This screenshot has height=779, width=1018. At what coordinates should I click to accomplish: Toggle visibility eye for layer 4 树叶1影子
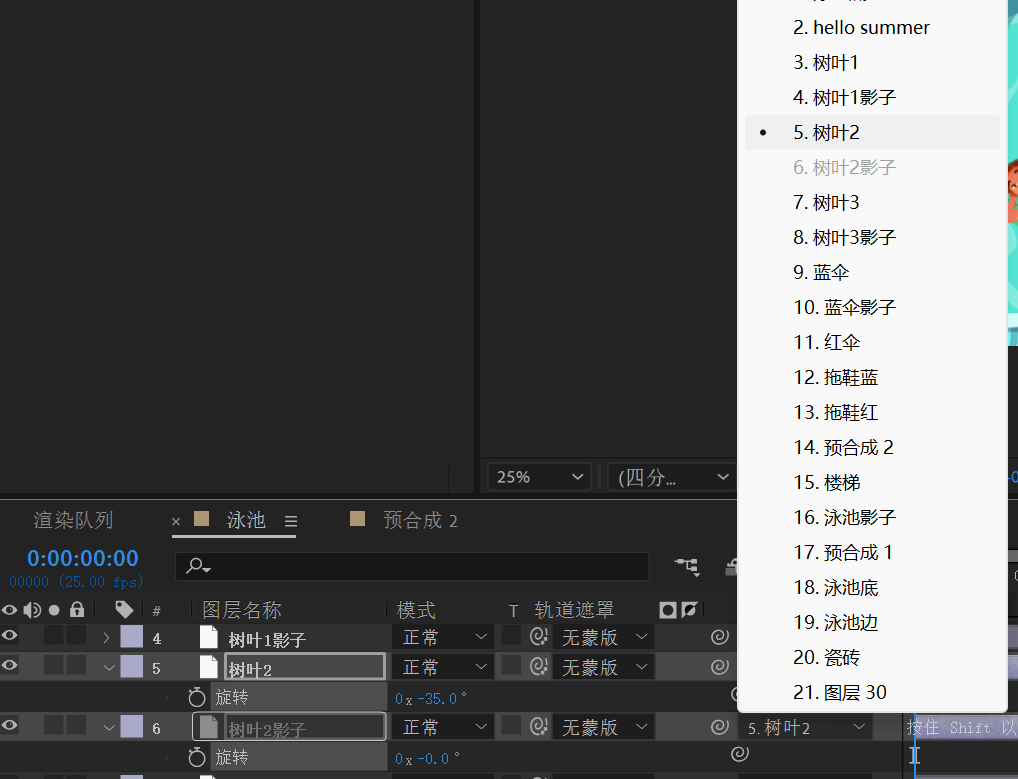9,636
